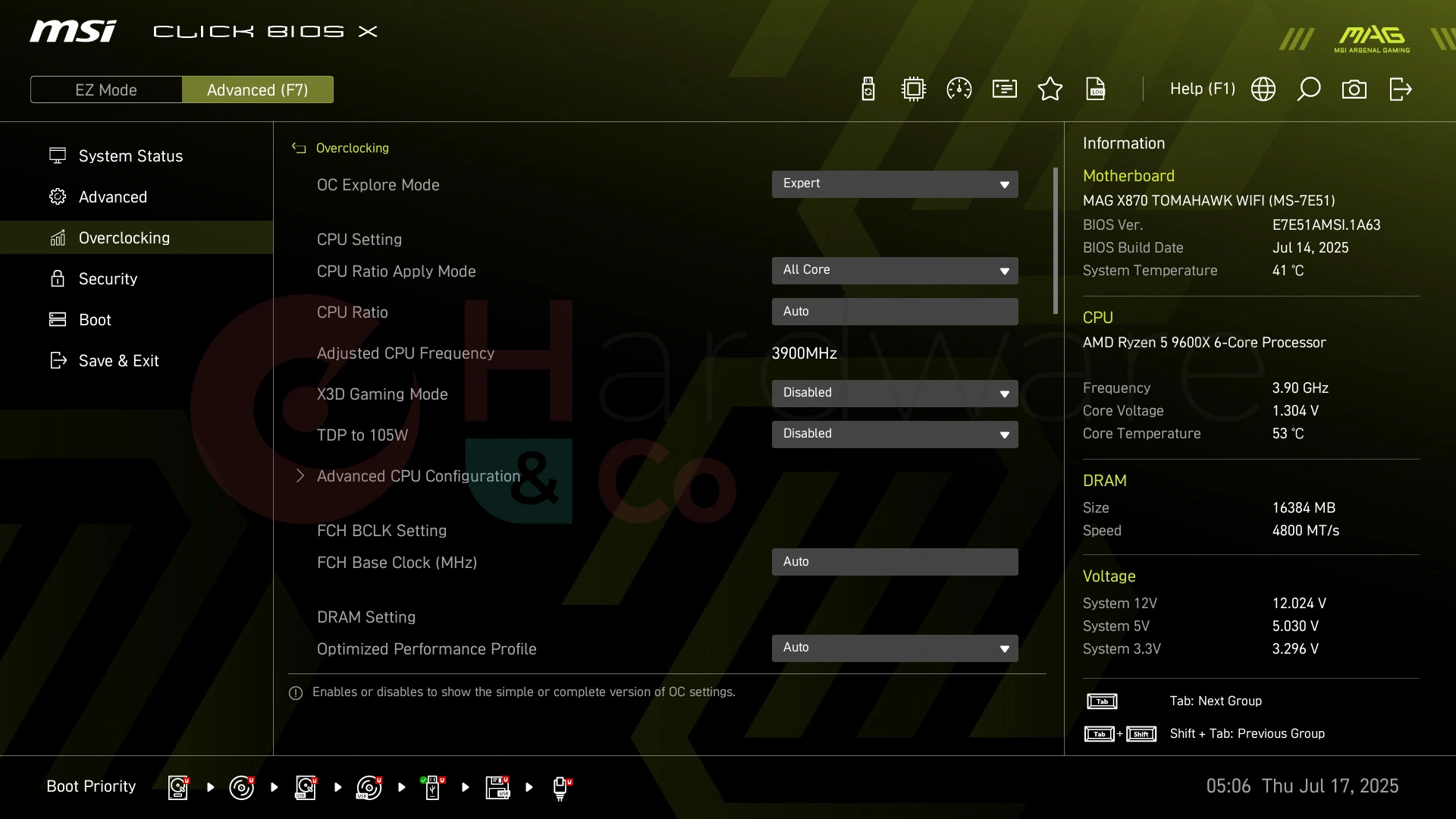Viewport: 1456px width, 819px height.
Task: Open the speedometer gauge icon in toolbar
Action: pyautogui.click(x=959, y=89)
